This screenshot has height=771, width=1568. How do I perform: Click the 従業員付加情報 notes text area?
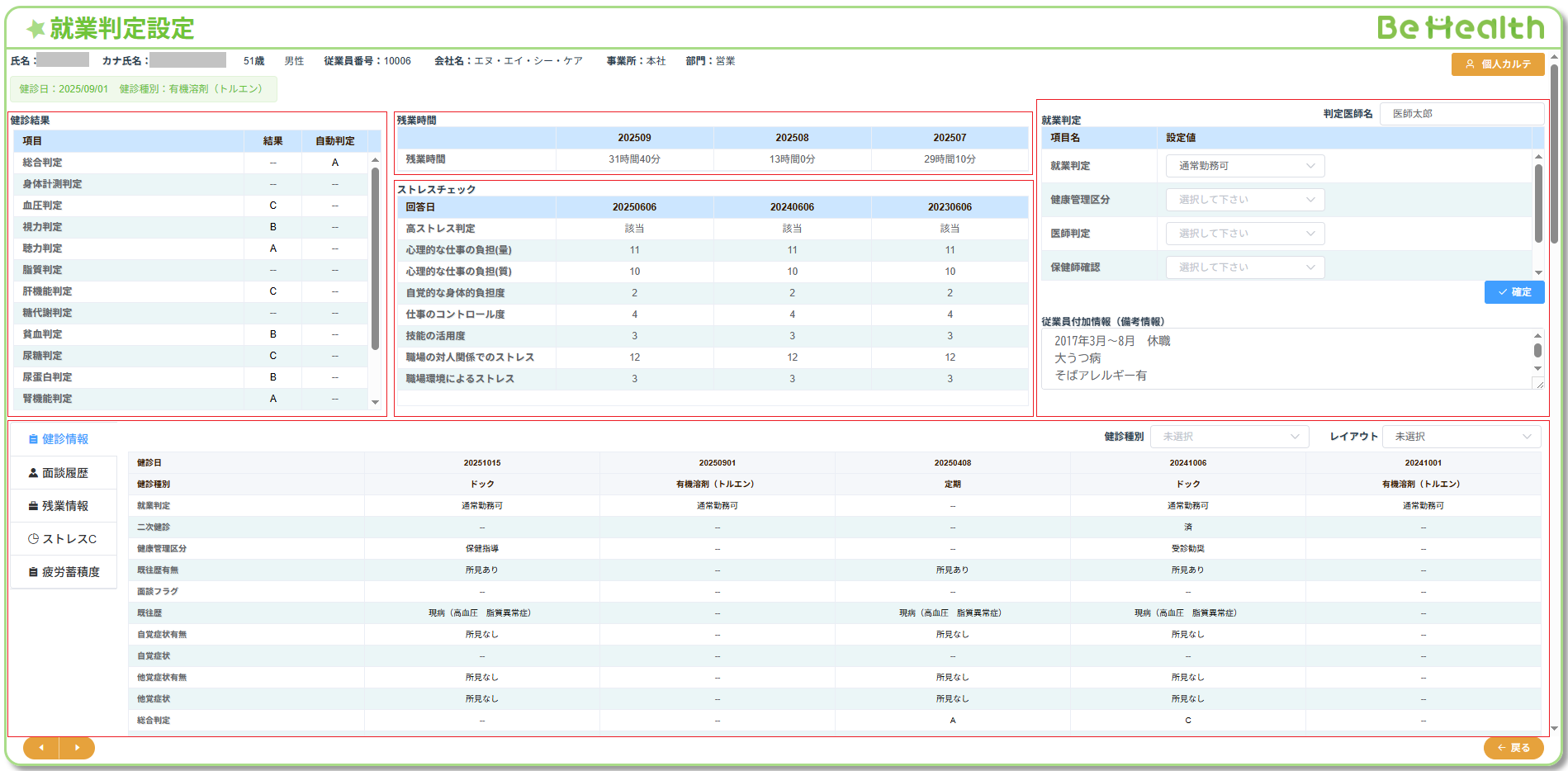coord(1288,358)
